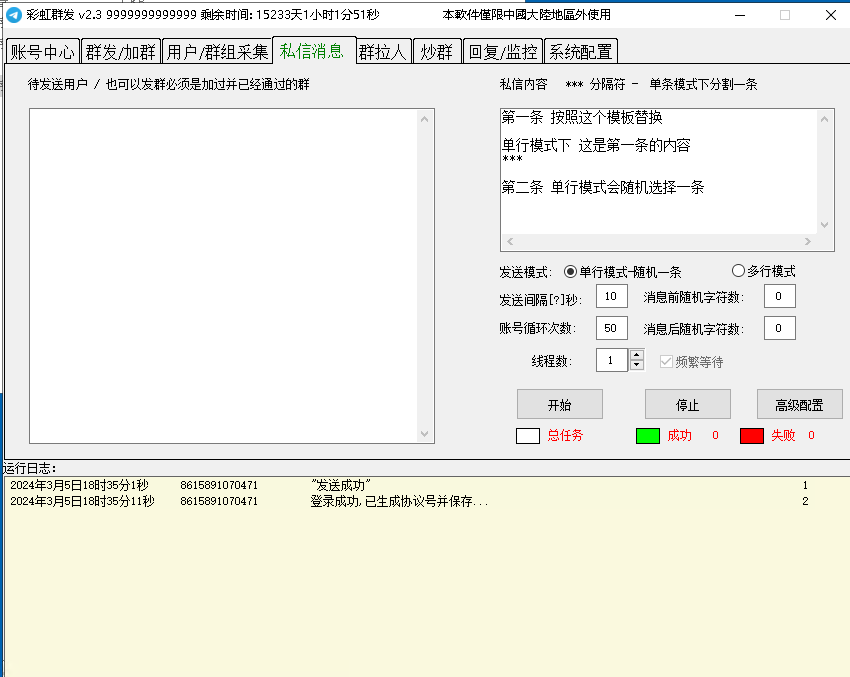The image size is (850, 677).
Task: Click the thread count spinner up arrow
Action: click(637, 355)
